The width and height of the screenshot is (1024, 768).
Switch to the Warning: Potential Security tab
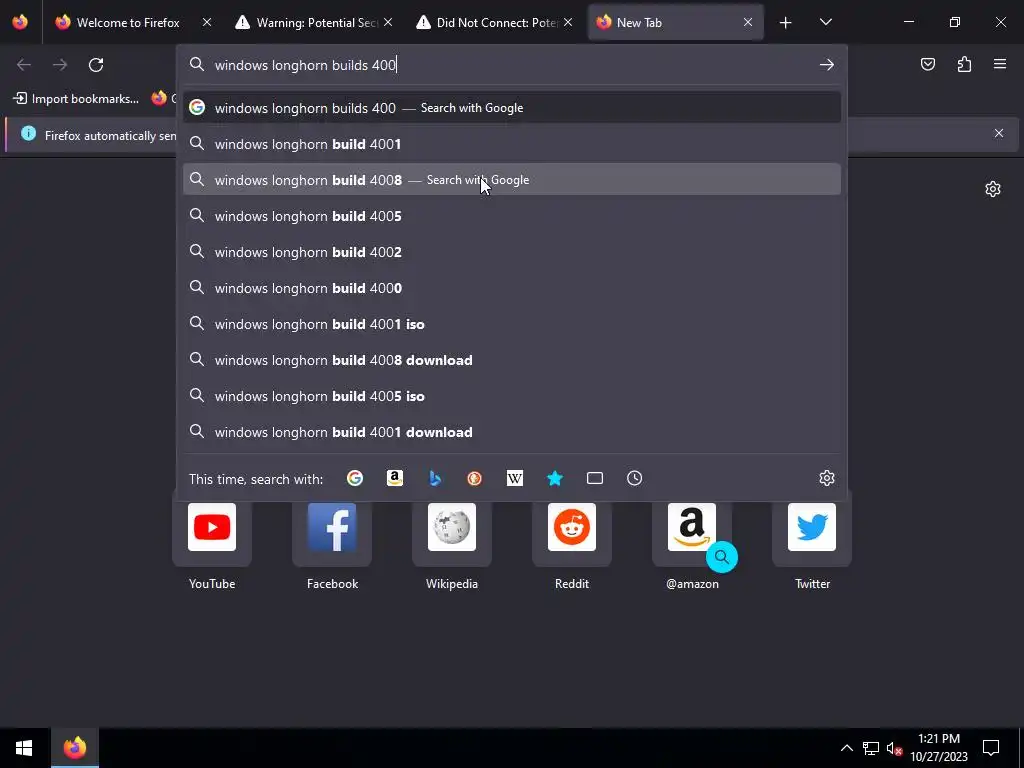(x=317, y=22)
